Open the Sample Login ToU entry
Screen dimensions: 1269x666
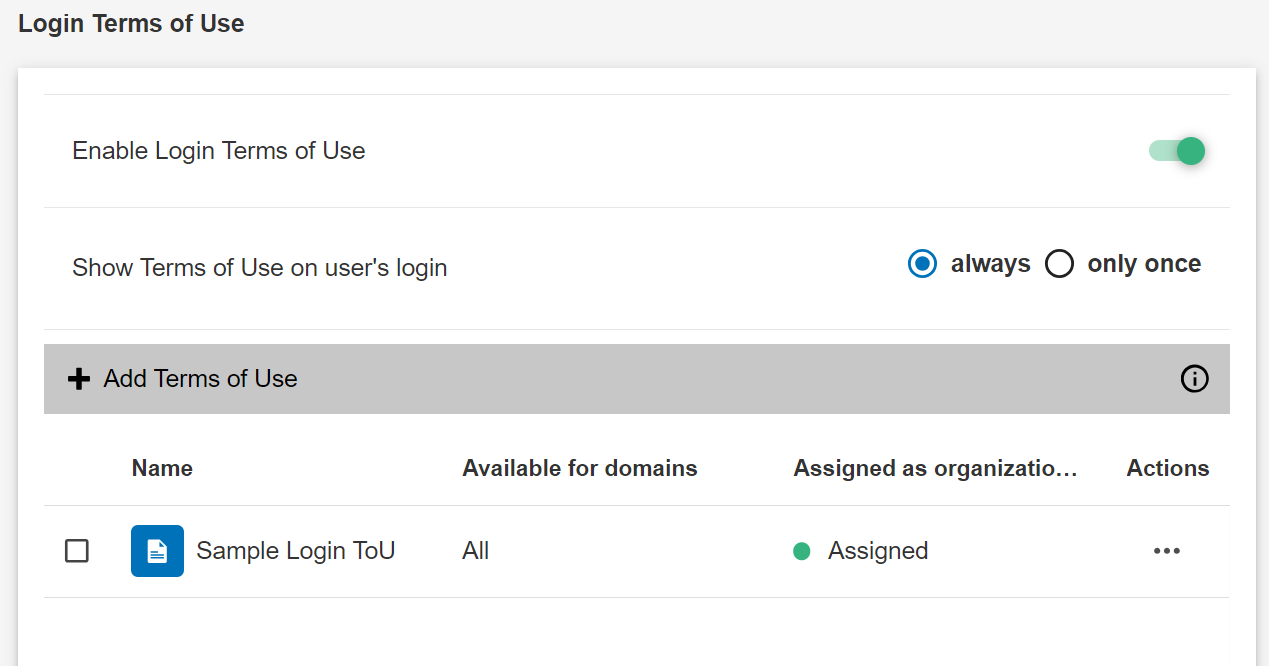point(296,550)
